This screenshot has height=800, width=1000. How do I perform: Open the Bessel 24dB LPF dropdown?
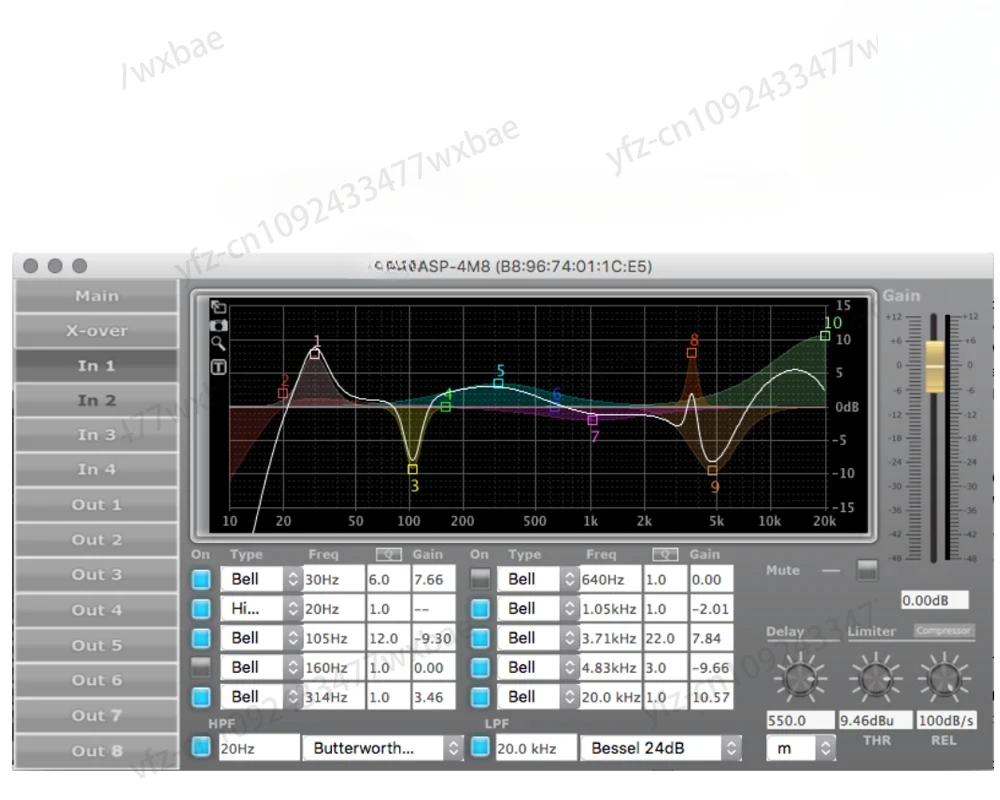click(661, 748)
